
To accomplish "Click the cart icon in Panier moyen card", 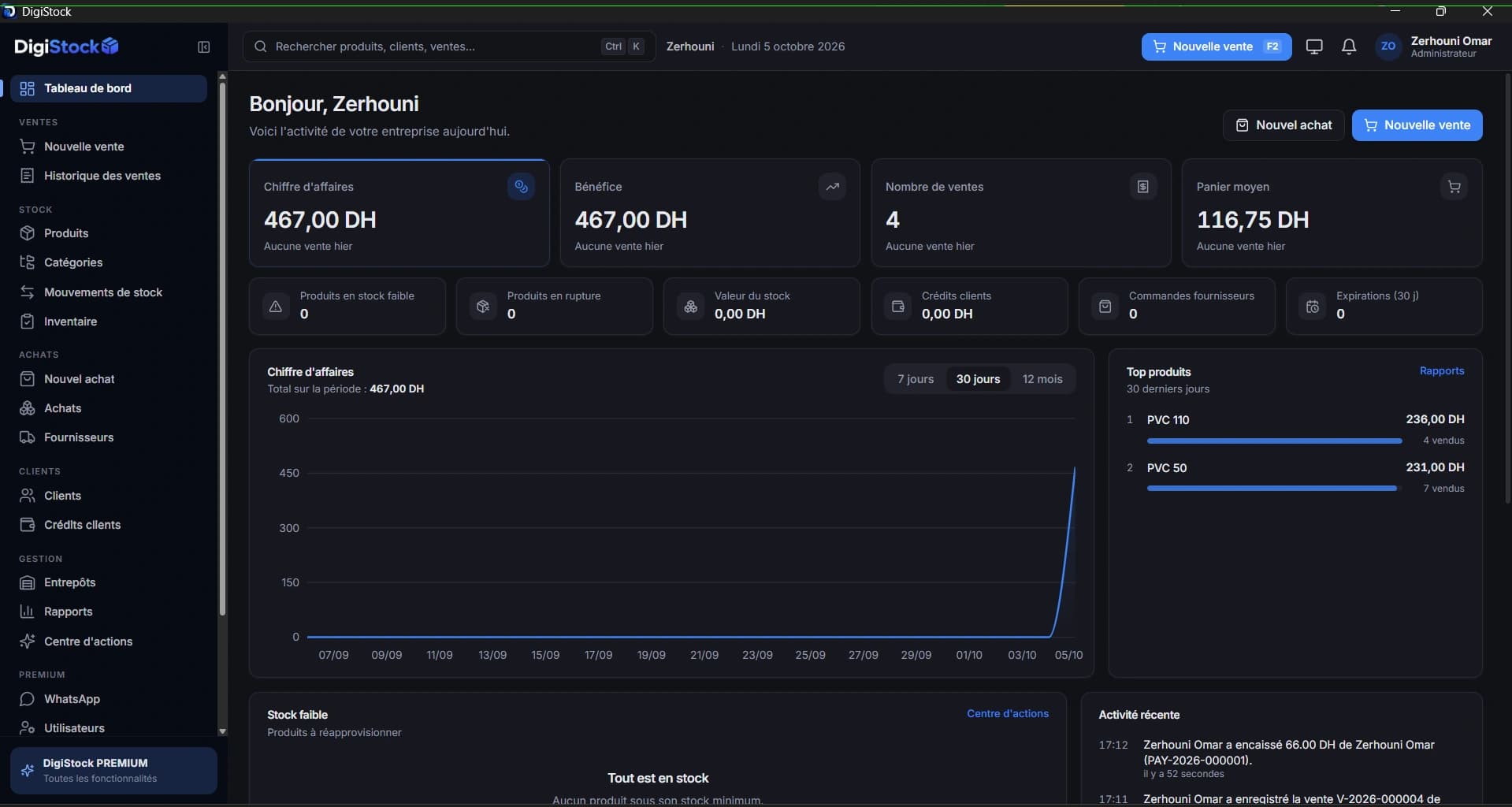I will click(1454, 187).
